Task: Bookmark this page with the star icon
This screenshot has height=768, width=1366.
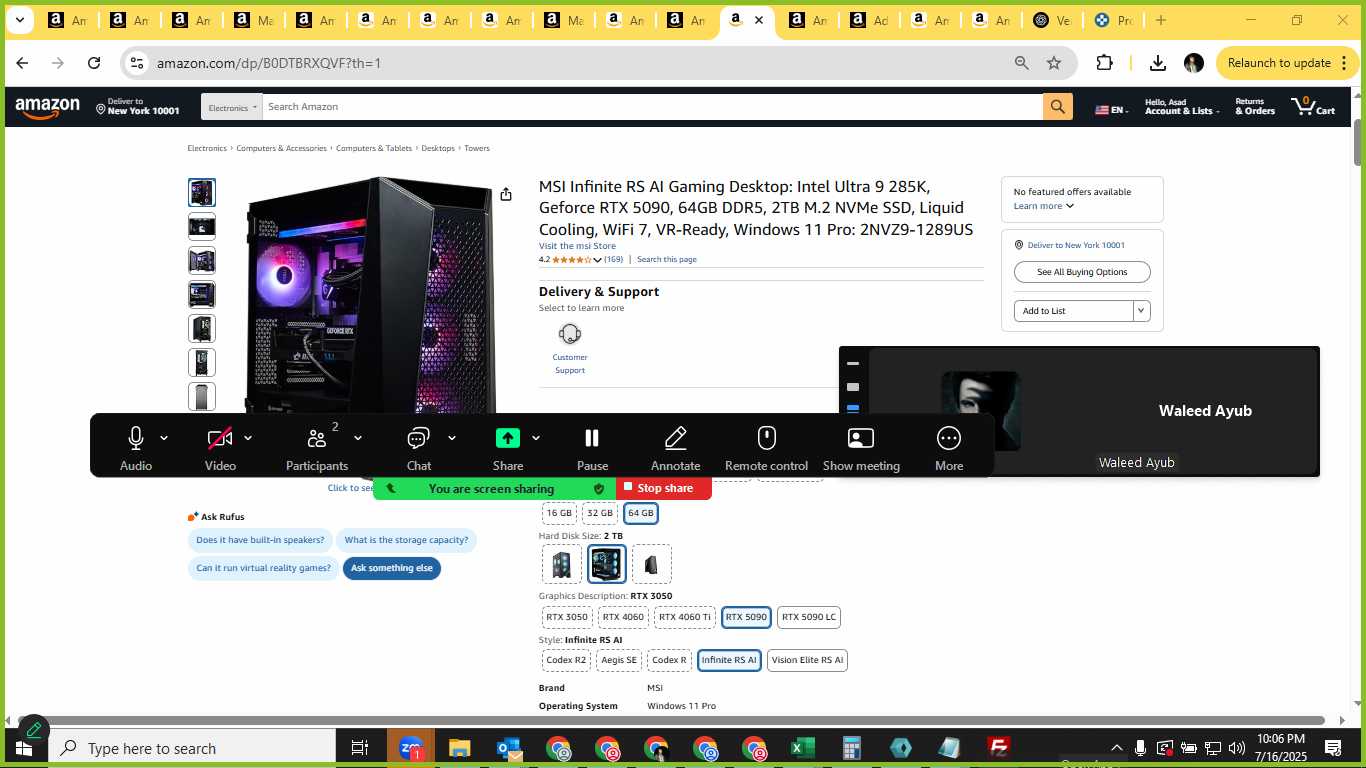Action: pyautogui.click(x=1054, y=63)
